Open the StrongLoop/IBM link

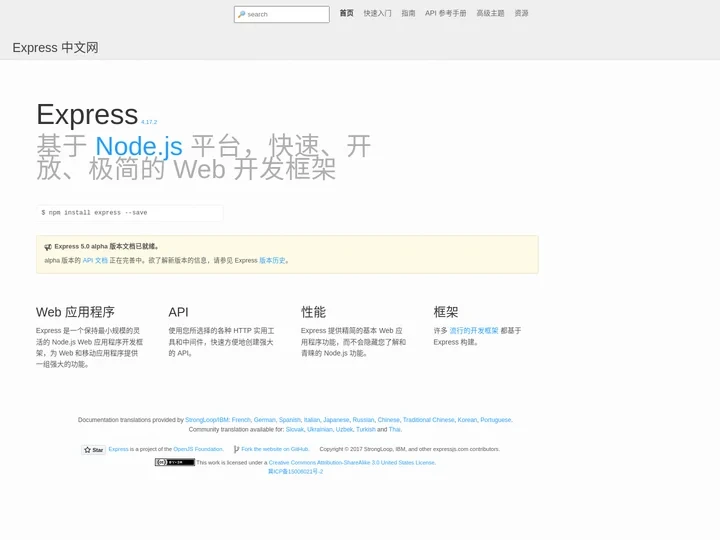(207, 420)
